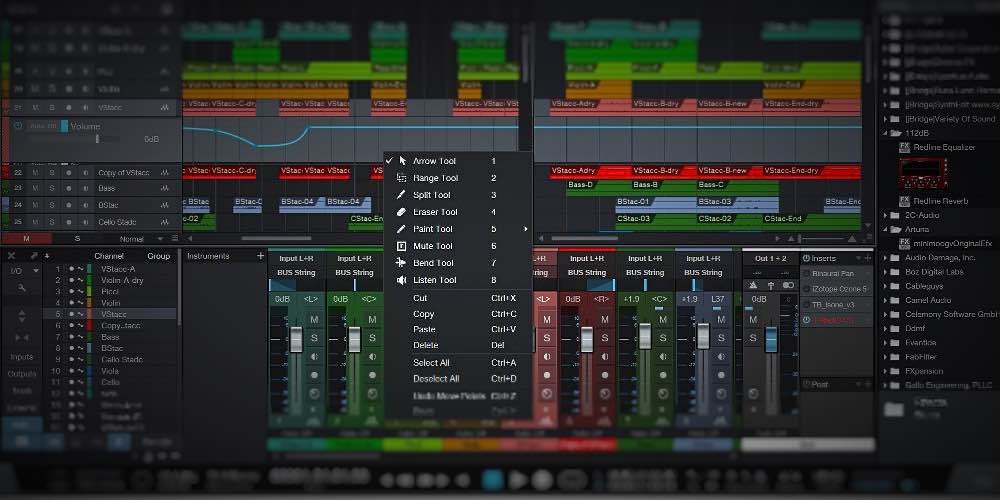Mute the Bass track in arrangement
The height and width of the screenshot is (500, 1000).
[x=35, y=188]
